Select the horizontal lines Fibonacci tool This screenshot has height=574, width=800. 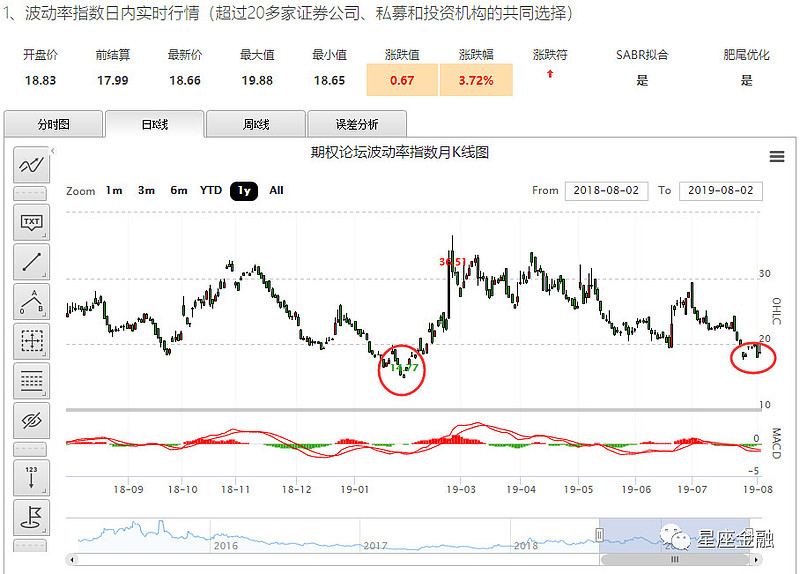31,381
